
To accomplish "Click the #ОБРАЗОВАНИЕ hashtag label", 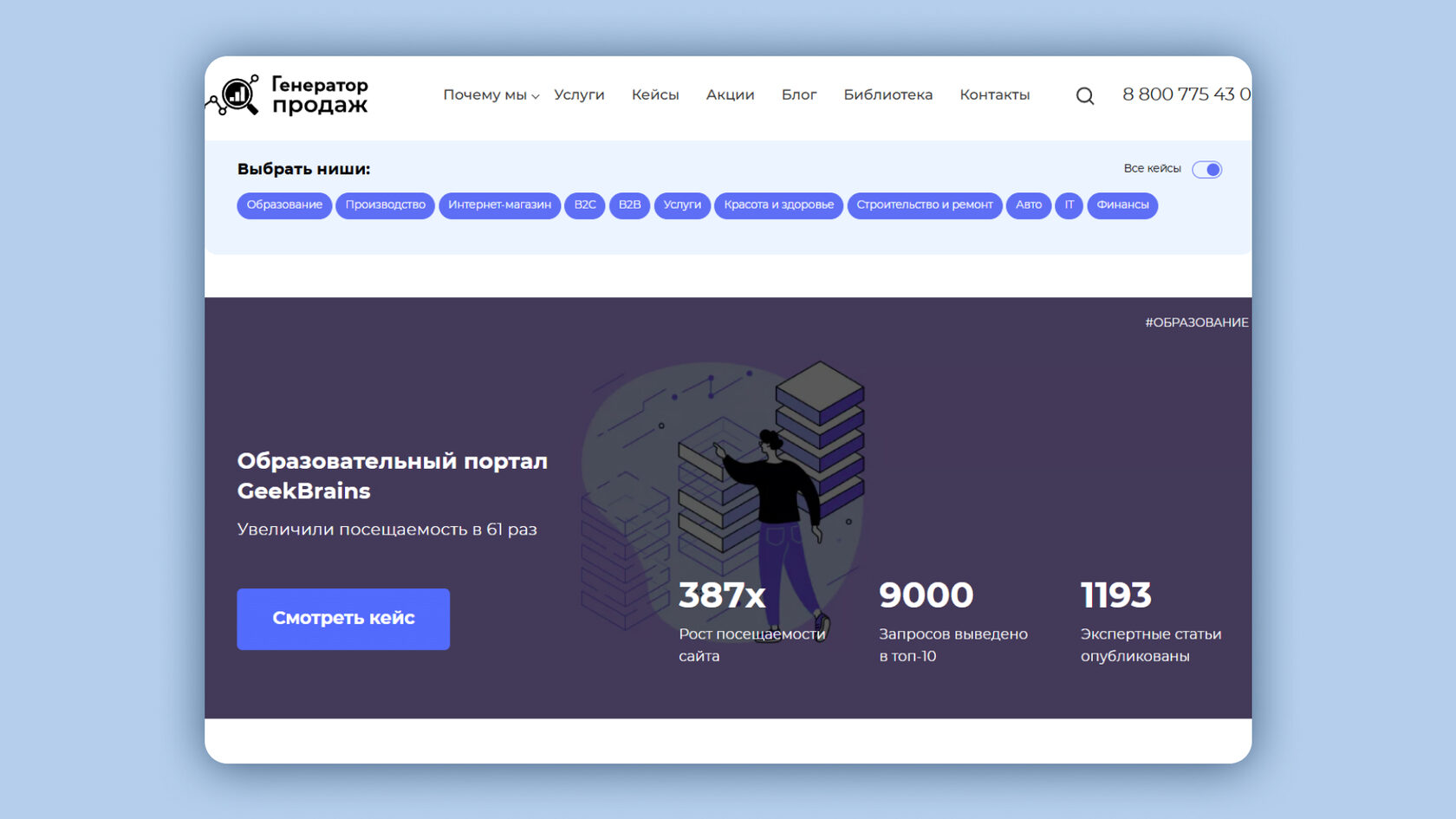I will point(1197,322).
